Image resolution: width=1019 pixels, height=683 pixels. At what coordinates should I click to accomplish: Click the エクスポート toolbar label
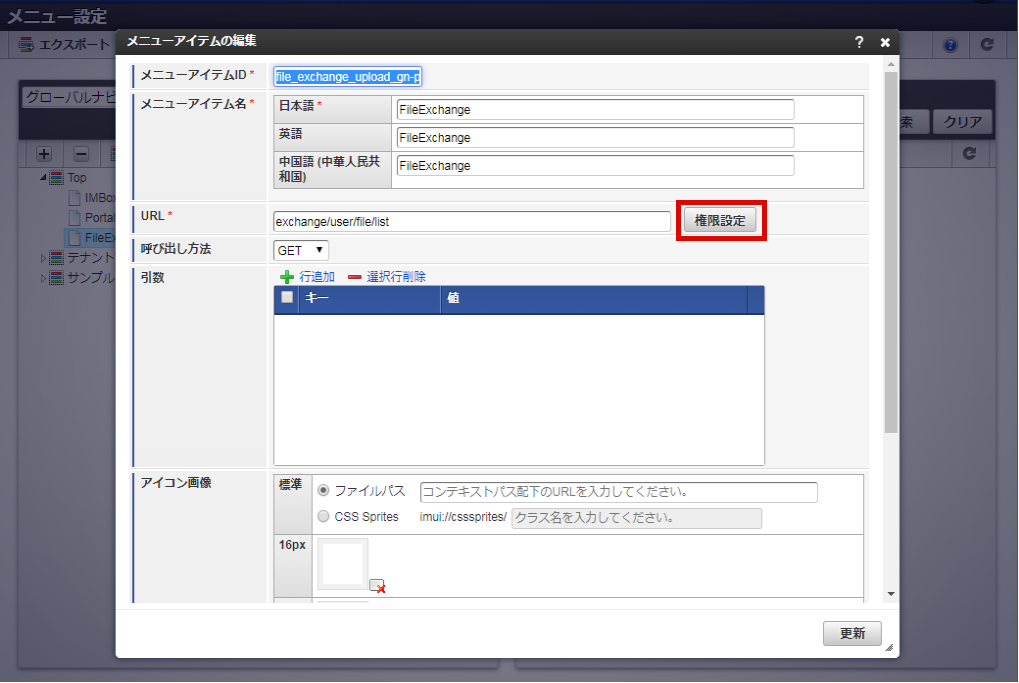(74, 44)
